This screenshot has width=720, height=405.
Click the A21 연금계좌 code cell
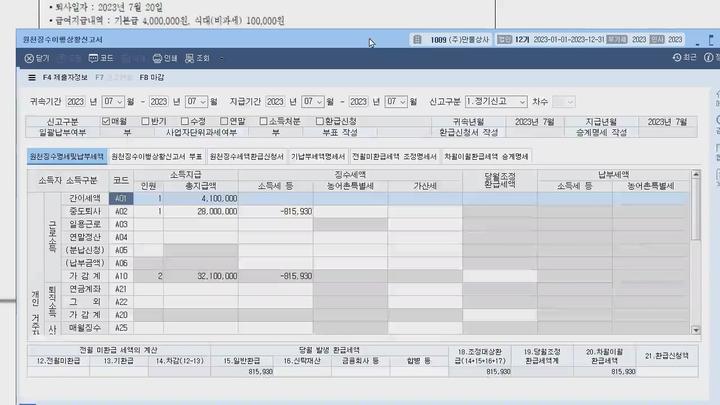click(121, 289)
